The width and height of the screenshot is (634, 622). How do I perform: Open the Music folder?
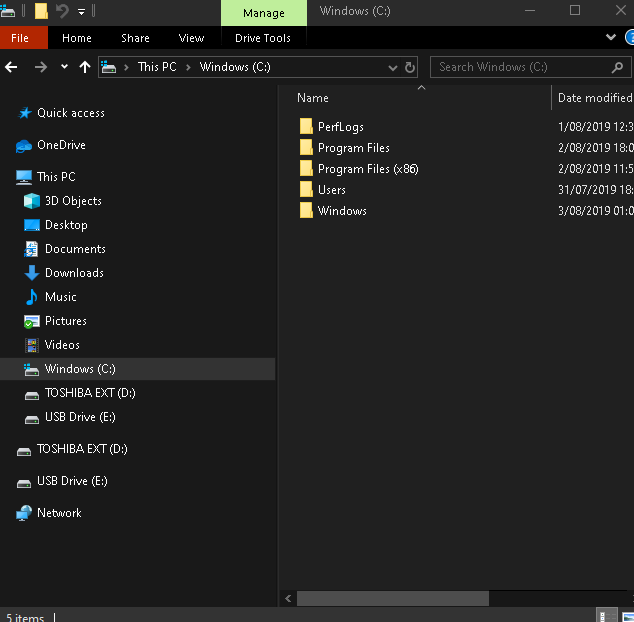click(61, 297)
